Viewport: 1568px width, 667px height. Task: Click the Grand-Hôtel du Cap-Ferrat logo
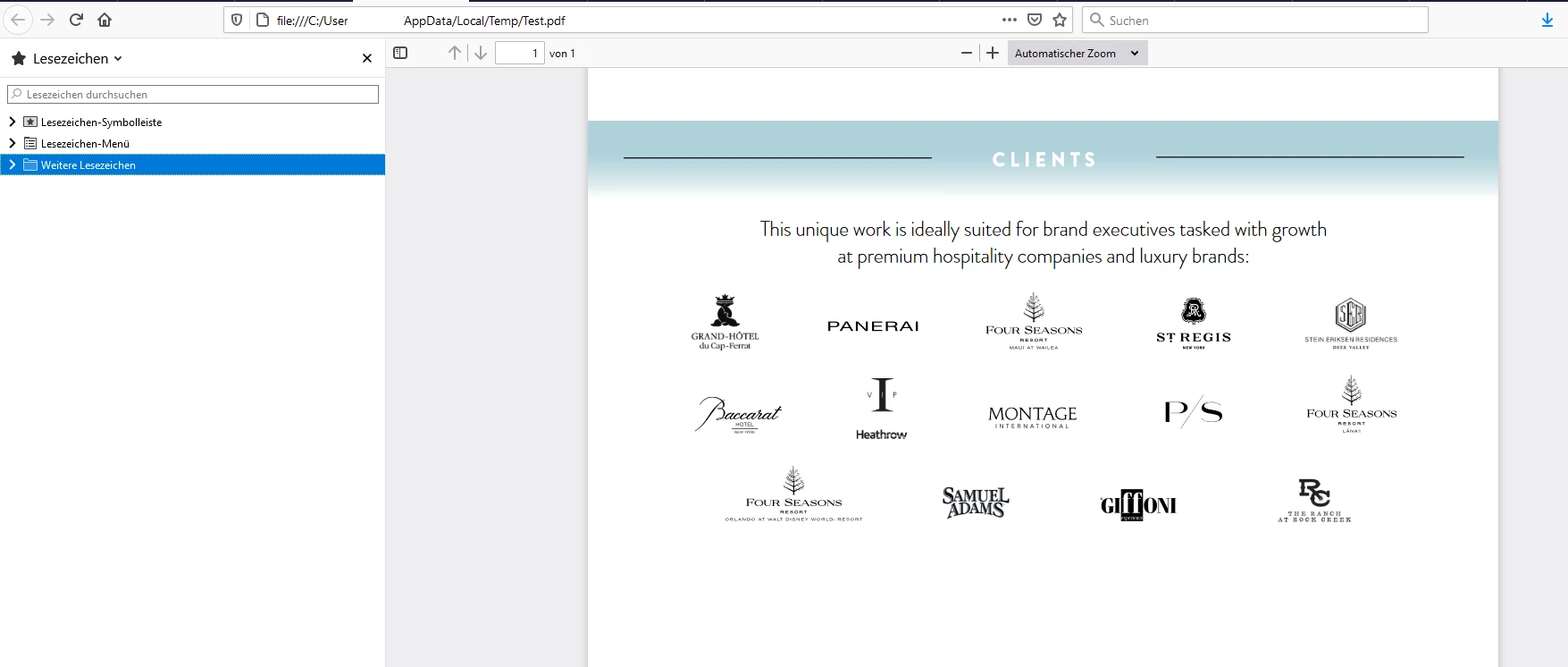tap(725, 322)
